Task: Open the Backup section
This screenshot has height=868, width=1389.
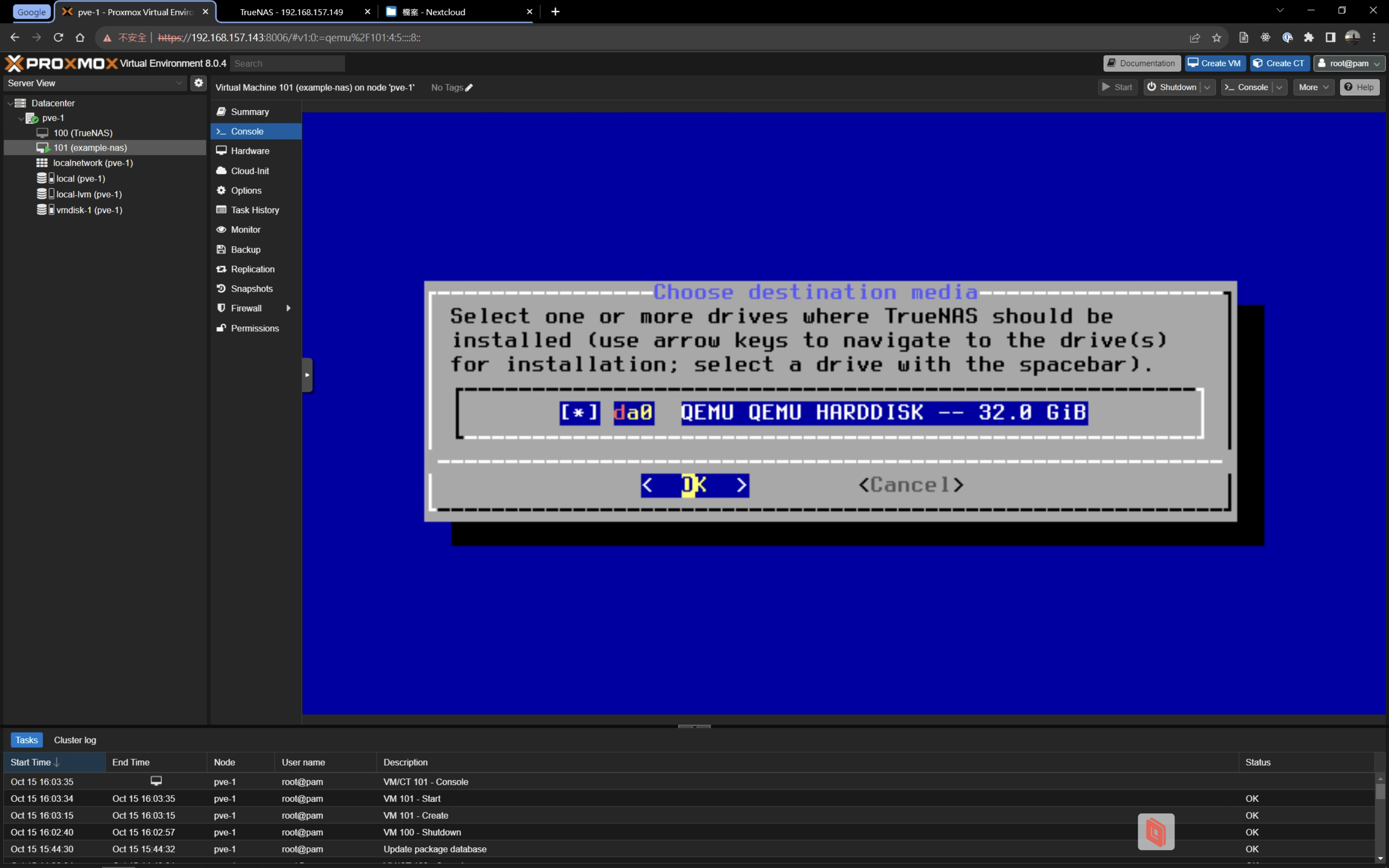Action: coord(245,250)
